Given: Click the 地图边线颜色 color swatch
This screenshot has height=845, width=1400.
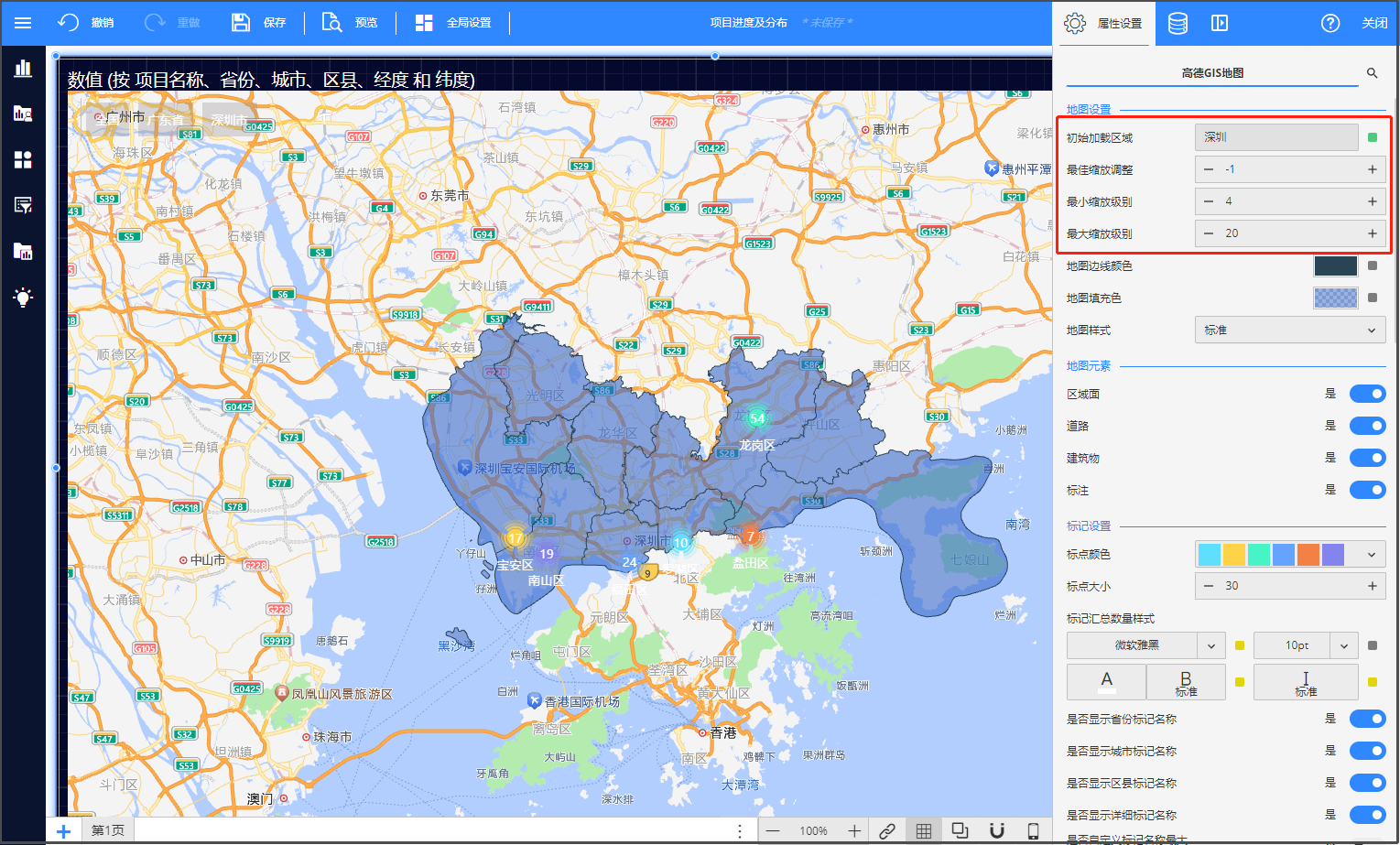Looking at the screenshot, I should click(x=1335, y=266).
